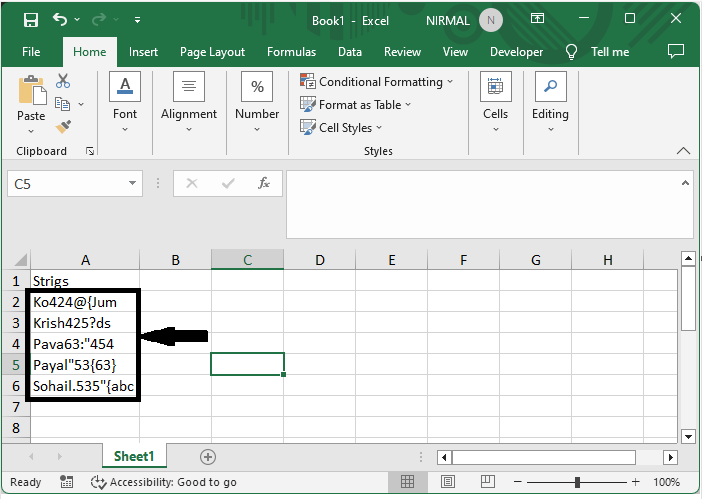The height and width of the screenshot is (499, 702).
Task: Switch to the View tab
Action: pos(455,52)
